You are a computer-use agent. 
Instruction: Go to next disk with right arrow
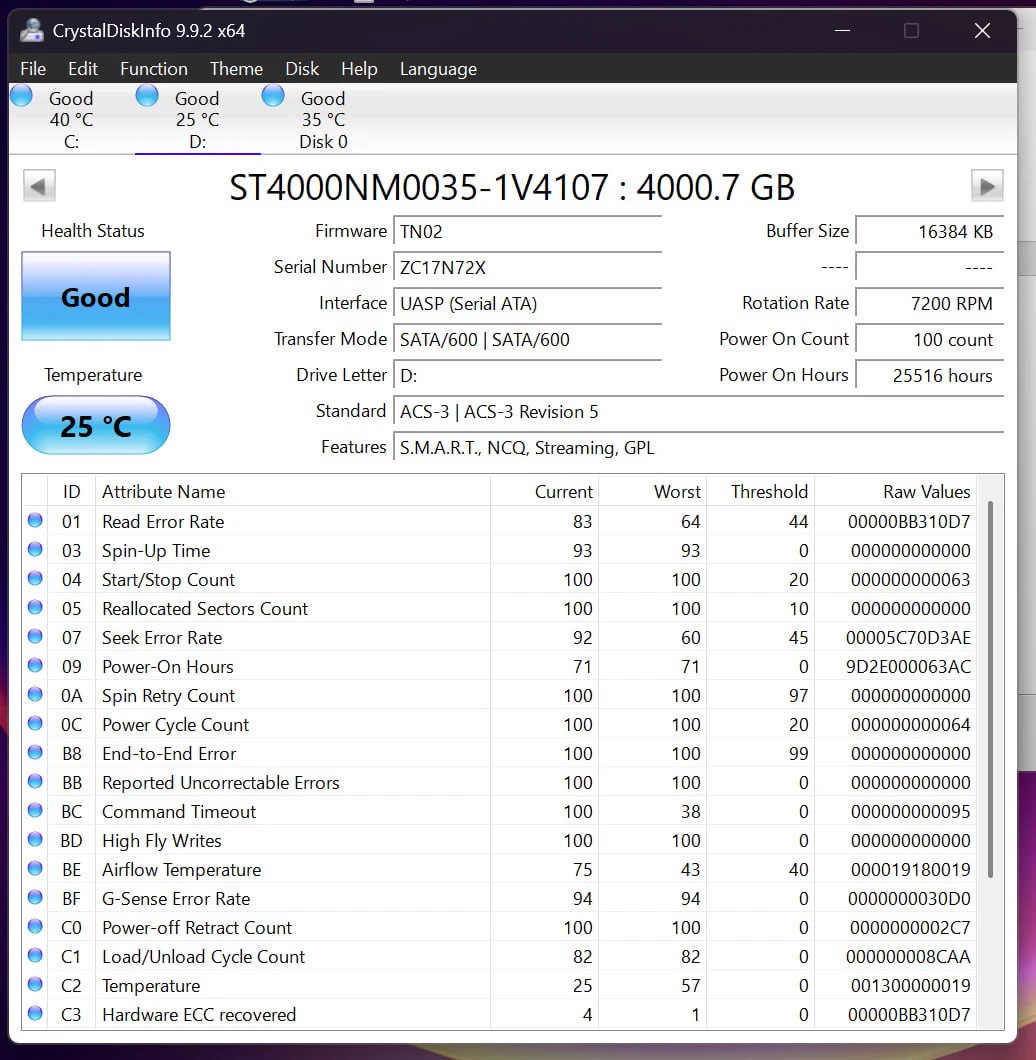click(x=987, y=186)
